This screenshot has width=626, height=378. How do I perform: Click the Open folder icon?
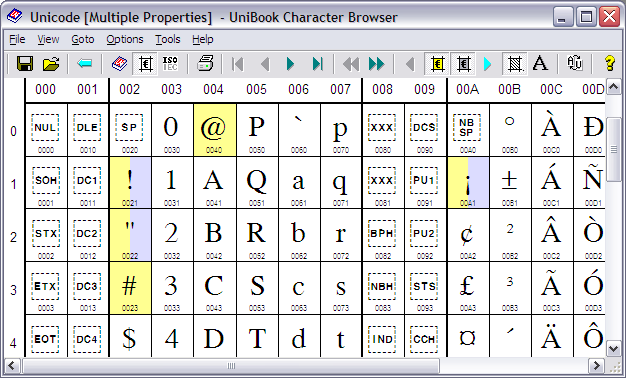point(51,63)
